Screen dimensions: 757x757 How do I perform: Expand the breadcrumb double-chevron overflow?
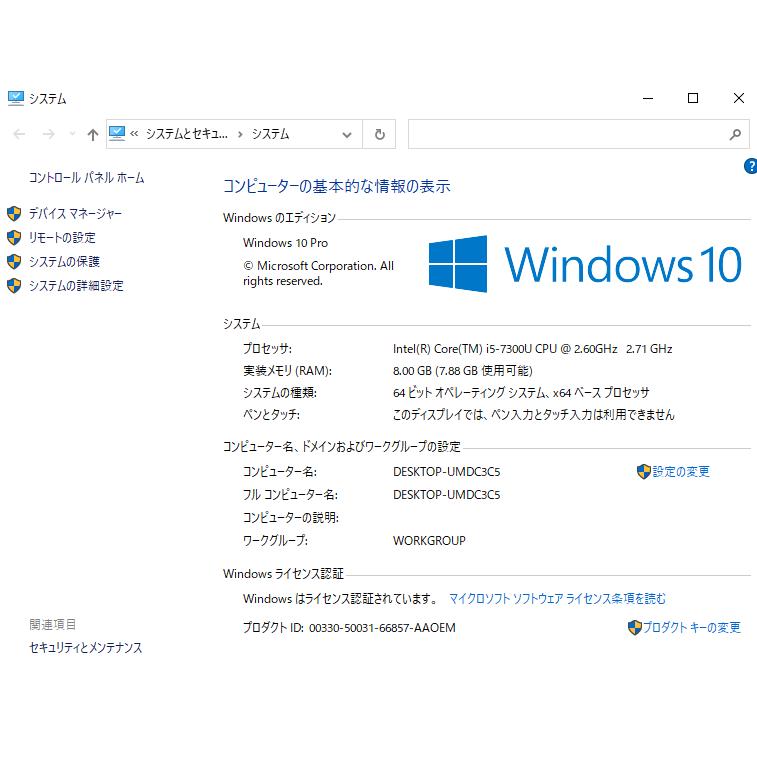pos(134,134)
